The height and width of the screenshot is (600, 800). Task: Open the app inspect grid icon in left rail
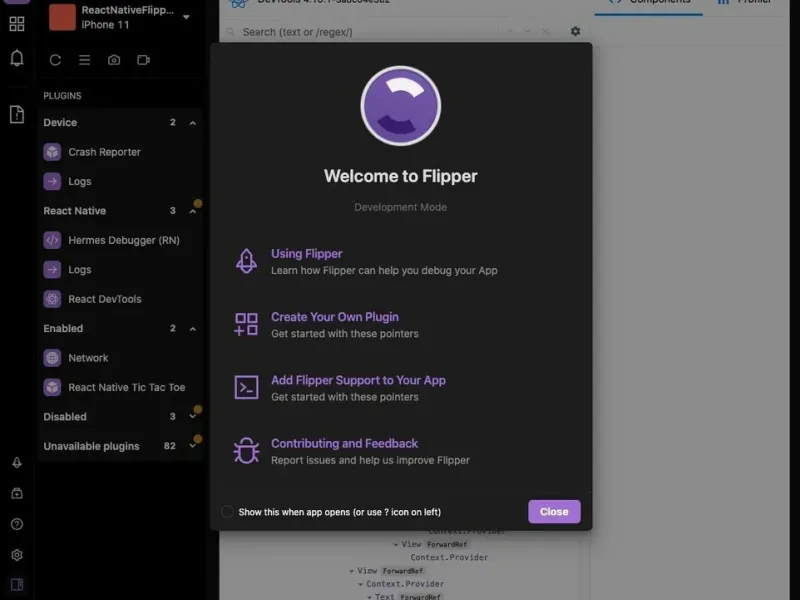tap(17, 23)
